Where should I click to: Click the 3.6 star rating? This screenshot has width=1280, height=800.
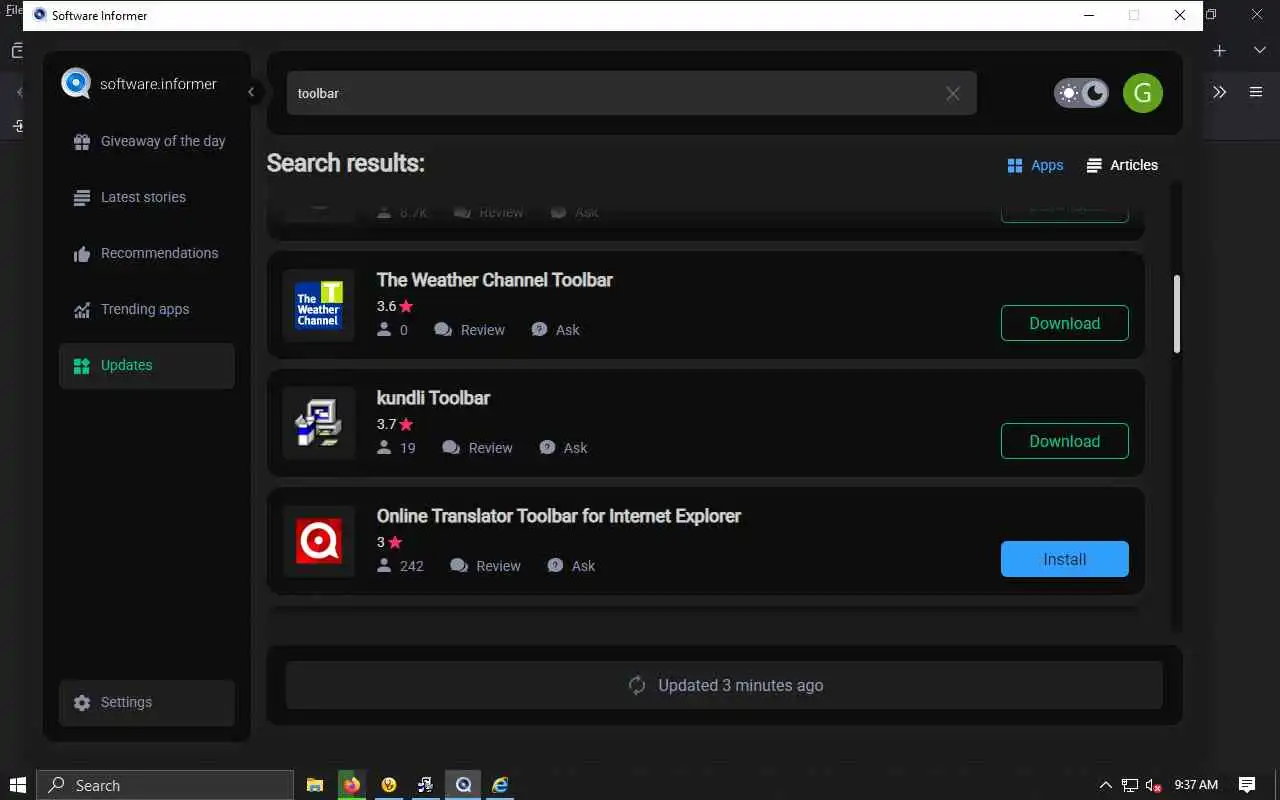click(395, 306)
